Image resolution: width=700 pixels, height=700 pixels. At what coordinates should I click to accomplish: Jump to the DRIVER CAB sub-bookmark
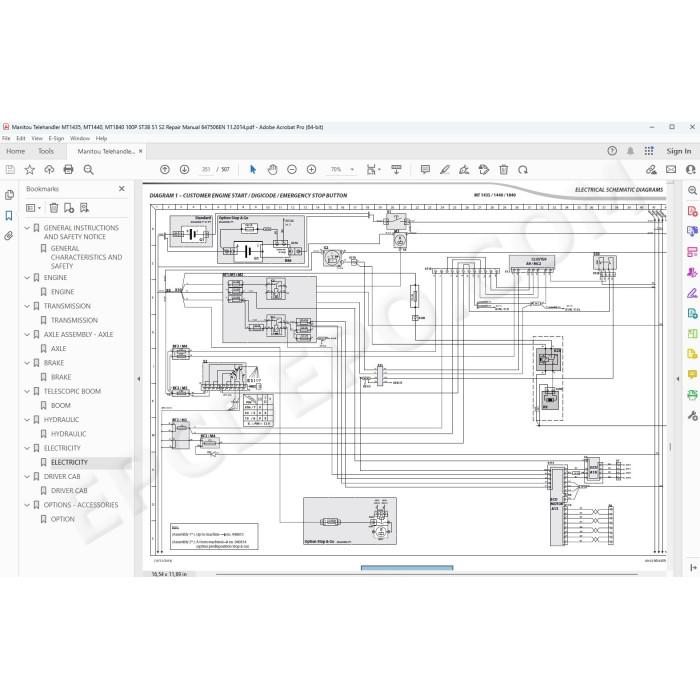tap(69, 491)
